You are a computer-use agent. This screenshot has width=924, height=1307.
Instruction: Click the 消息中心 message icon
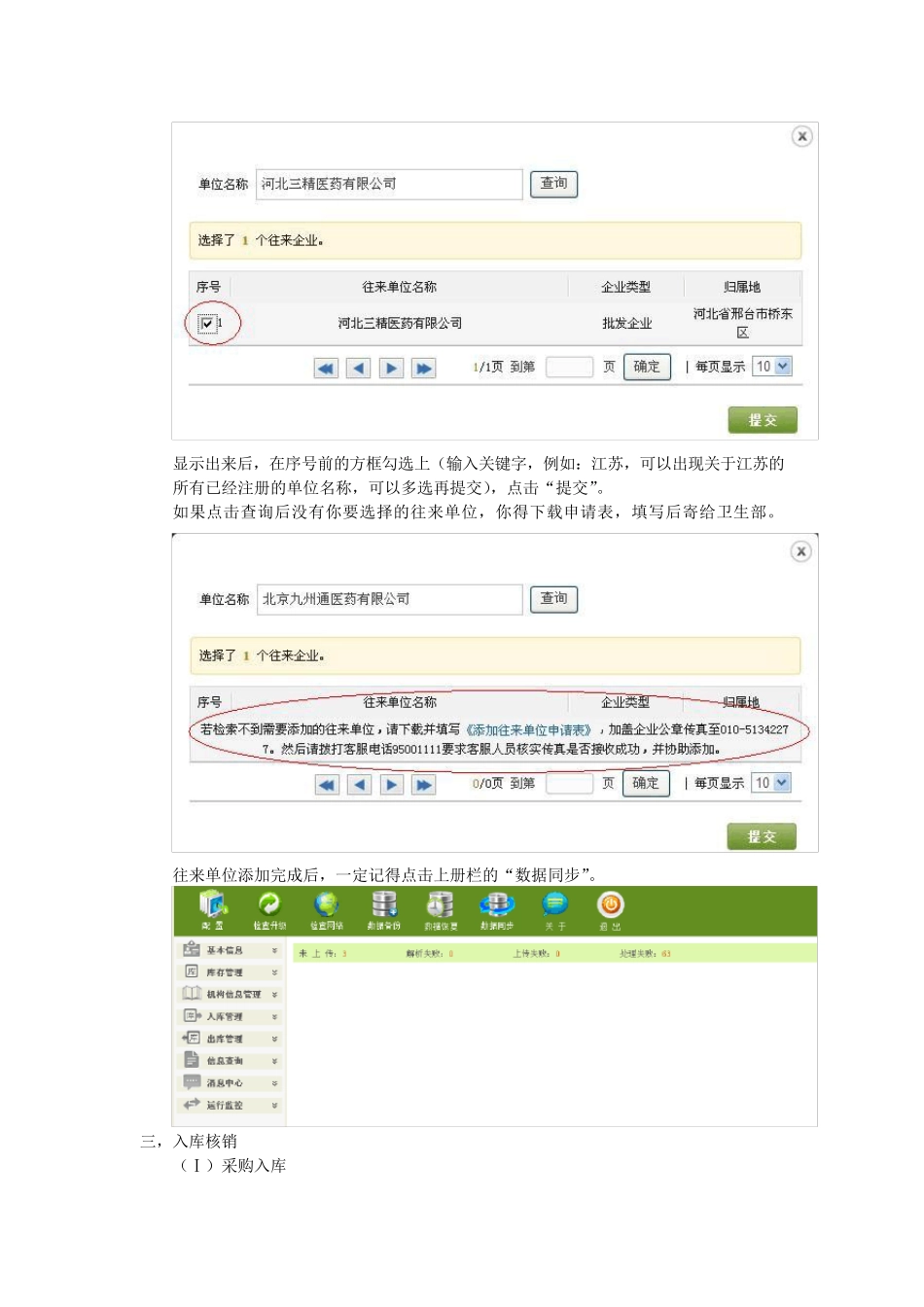coord(192,1082)
